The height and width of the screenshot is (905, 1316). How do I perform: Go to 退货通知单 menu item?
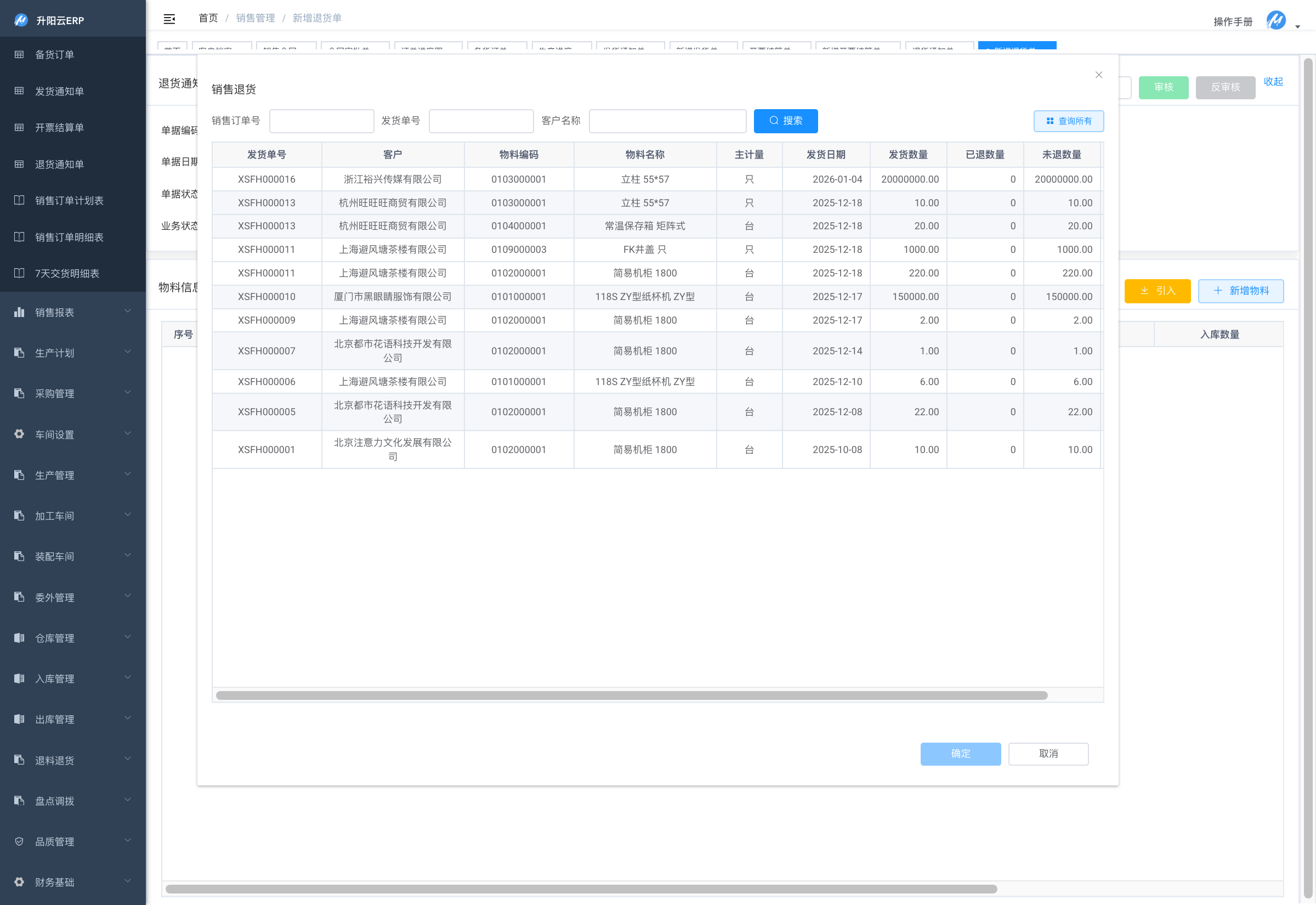coord(60,165)
